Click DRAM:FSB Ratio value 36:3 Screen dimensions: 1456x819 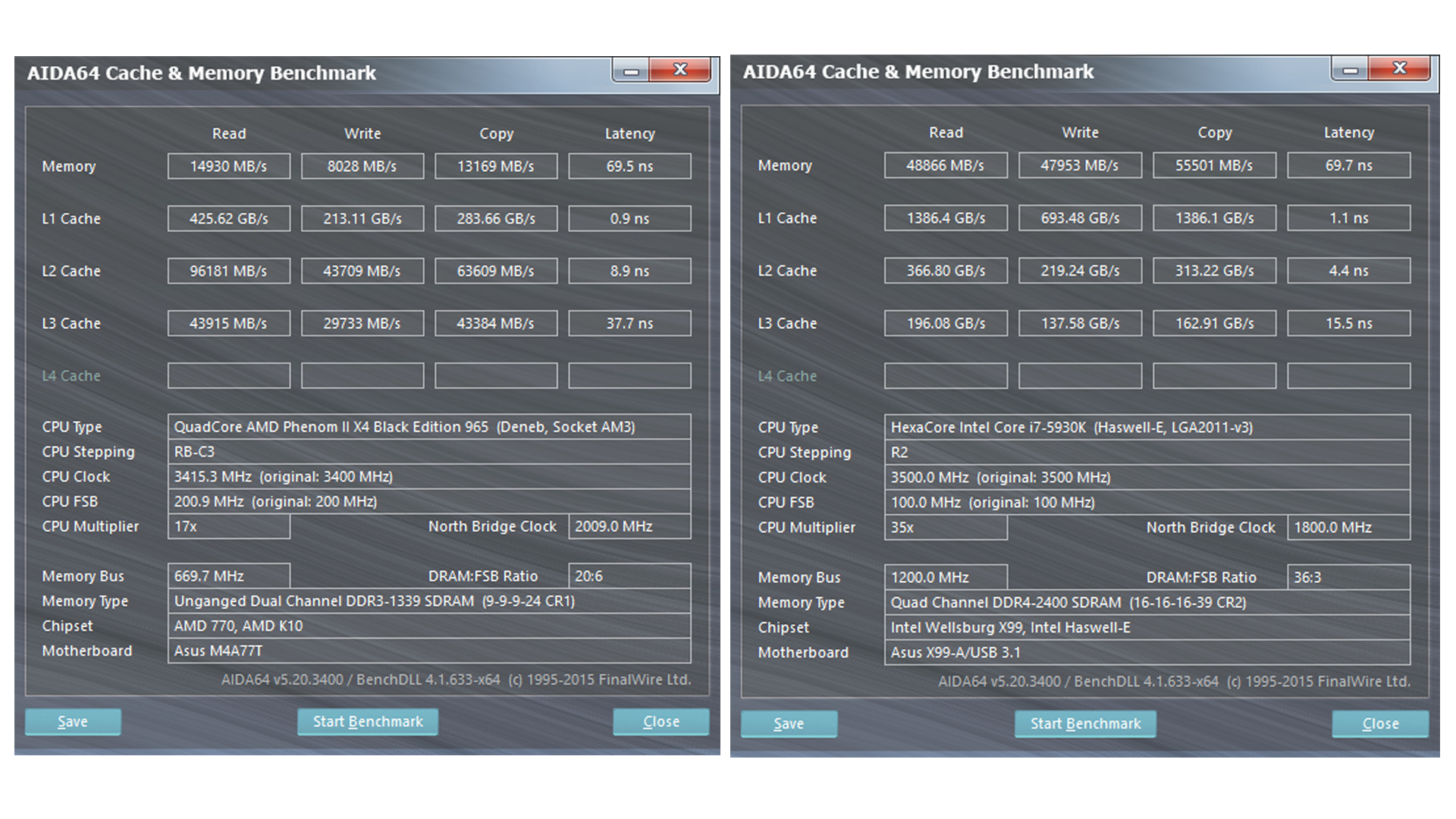click(x=1349, y=578)
